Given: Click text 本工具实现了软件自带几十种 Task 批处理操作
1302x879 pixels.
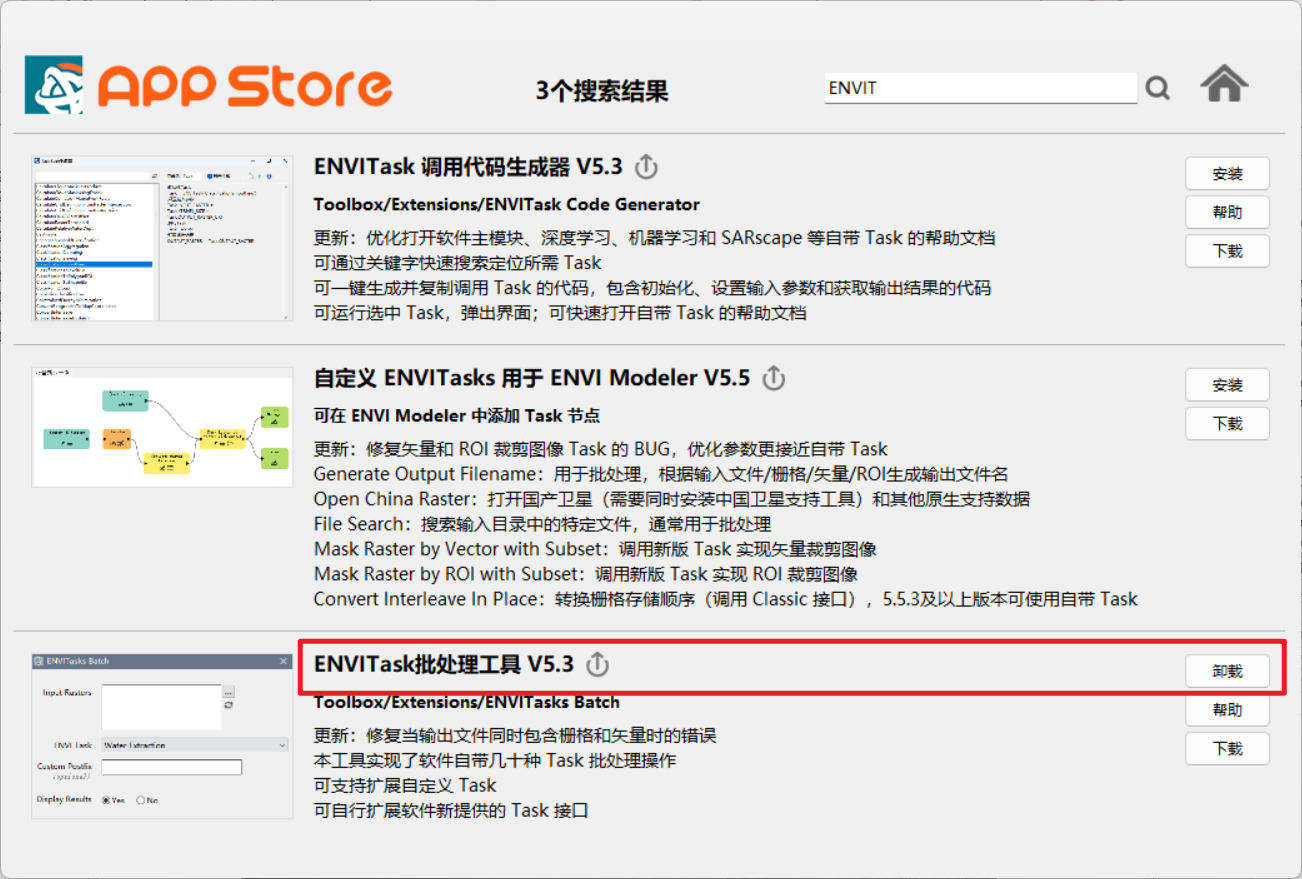Looking at the screenshot, I should pos(495,761).
